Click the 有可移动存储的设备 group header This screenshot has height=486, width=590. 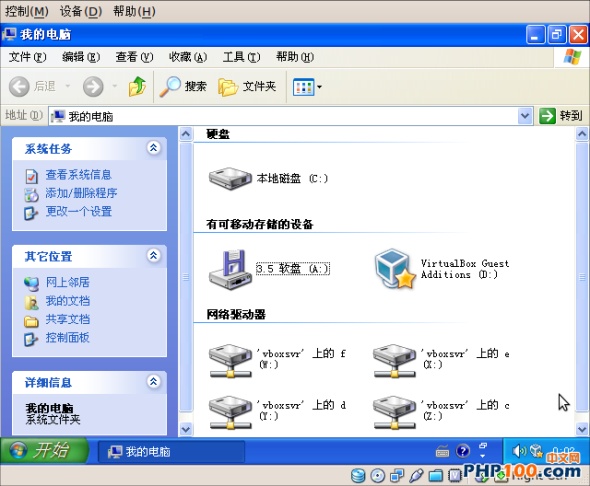260,225
